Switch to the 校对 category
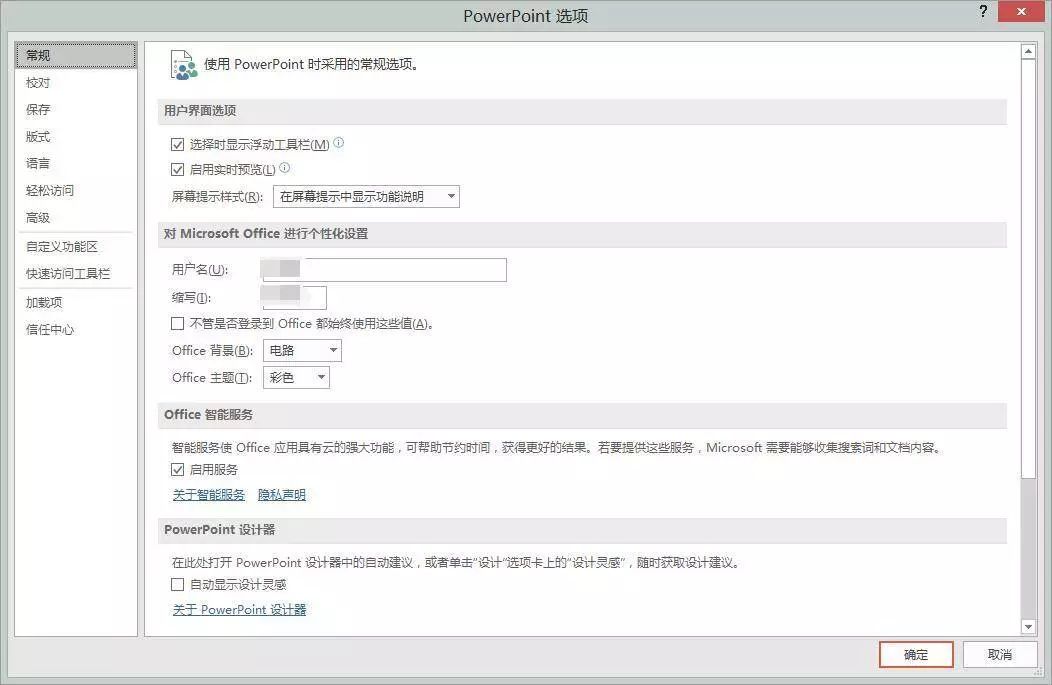Image resolution: width=1052 pixels, height=685 pixels. tap(76, 83)
